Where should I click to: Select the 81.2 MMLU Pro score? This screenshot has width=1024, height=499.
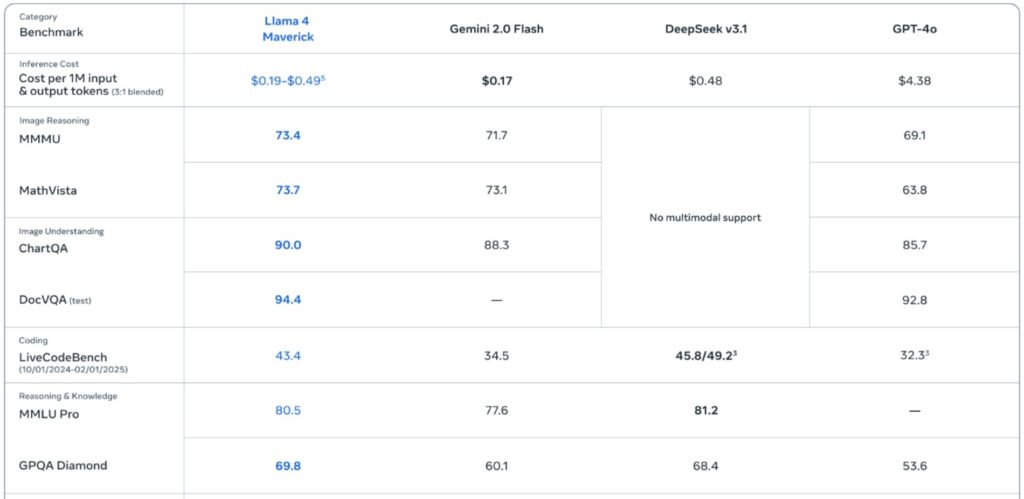704,410
